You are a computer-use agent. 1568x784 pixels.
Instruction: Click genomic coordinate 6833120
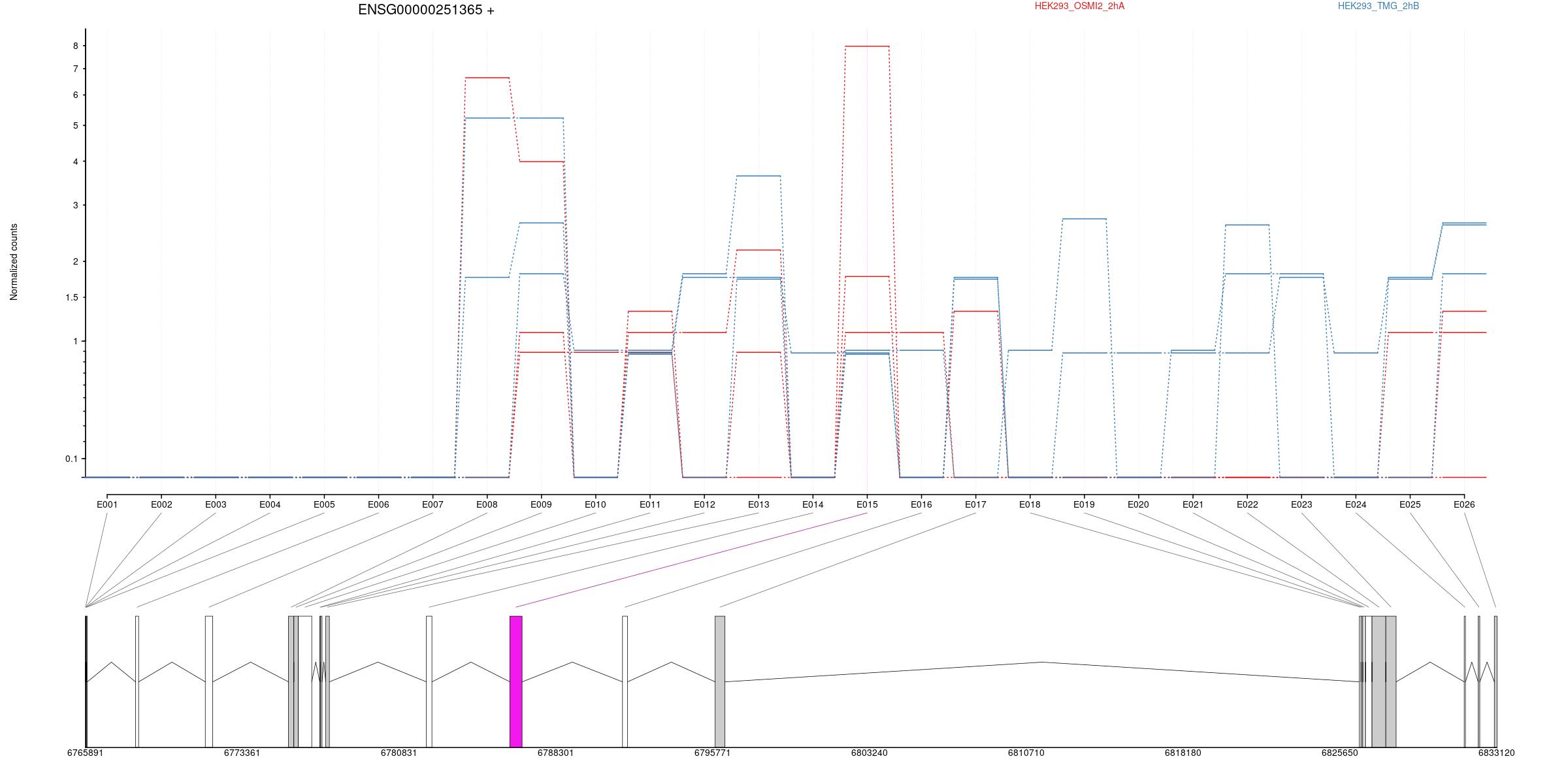1496,753
